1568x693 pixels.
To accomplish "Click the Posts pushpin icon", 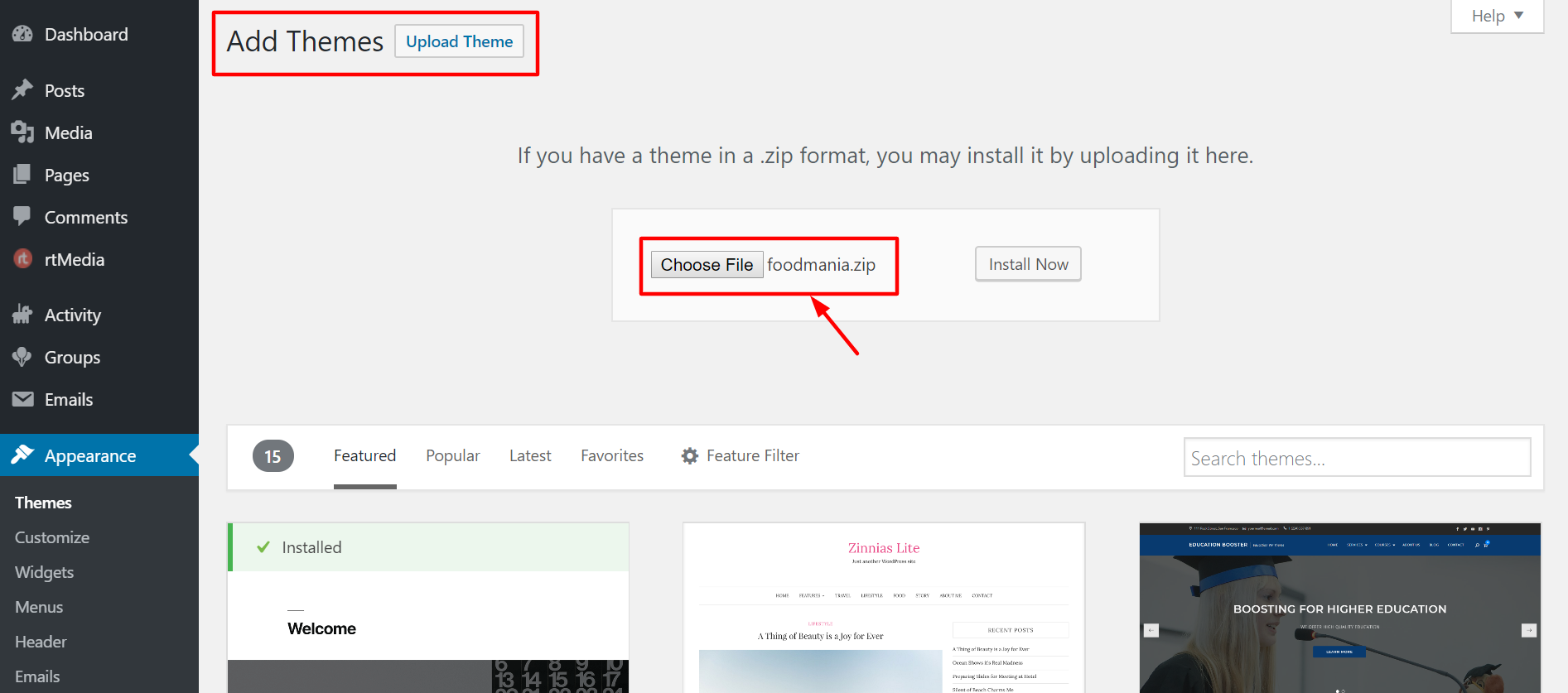I will pos(22,89).
